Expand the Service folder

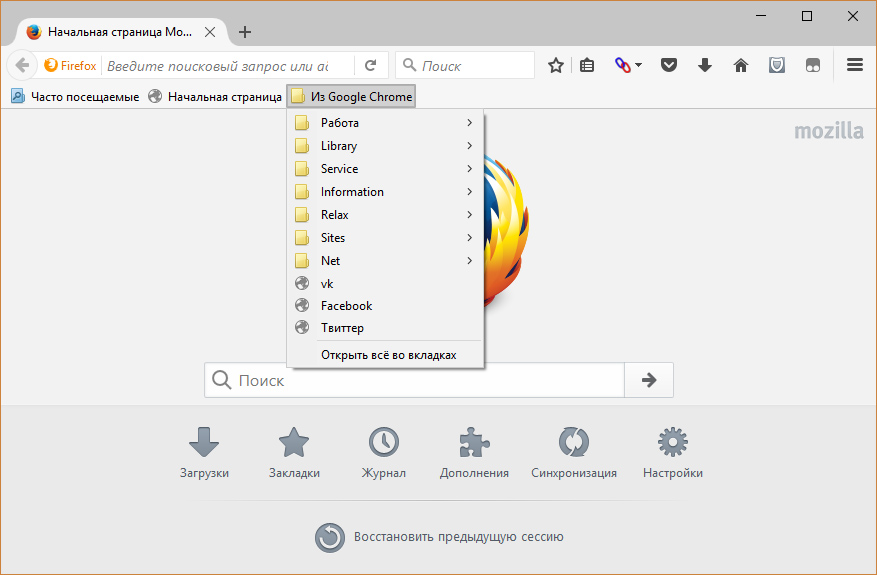[385, 168]
